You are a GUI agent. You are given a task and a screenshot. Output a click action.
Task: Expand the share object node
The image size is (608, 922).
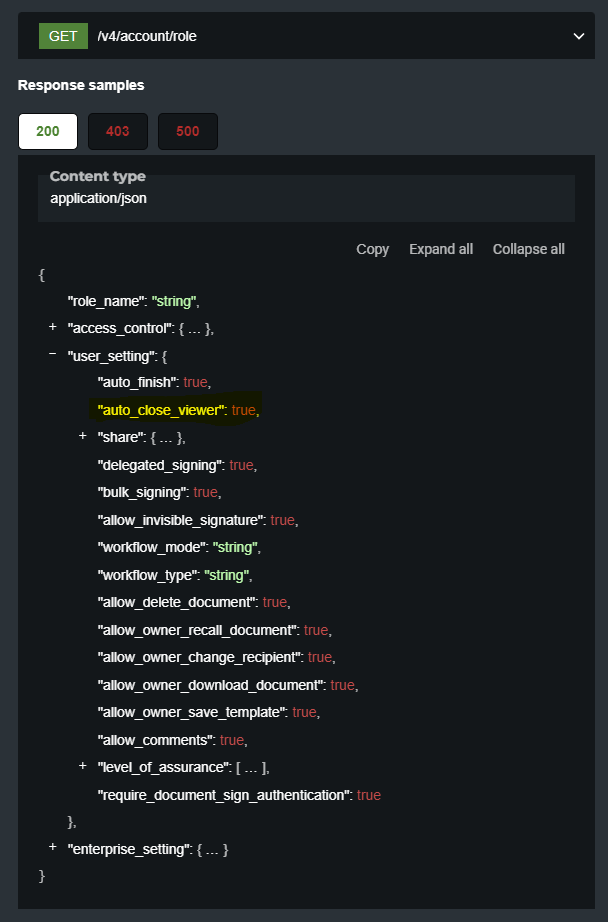[x=82, y=437]
